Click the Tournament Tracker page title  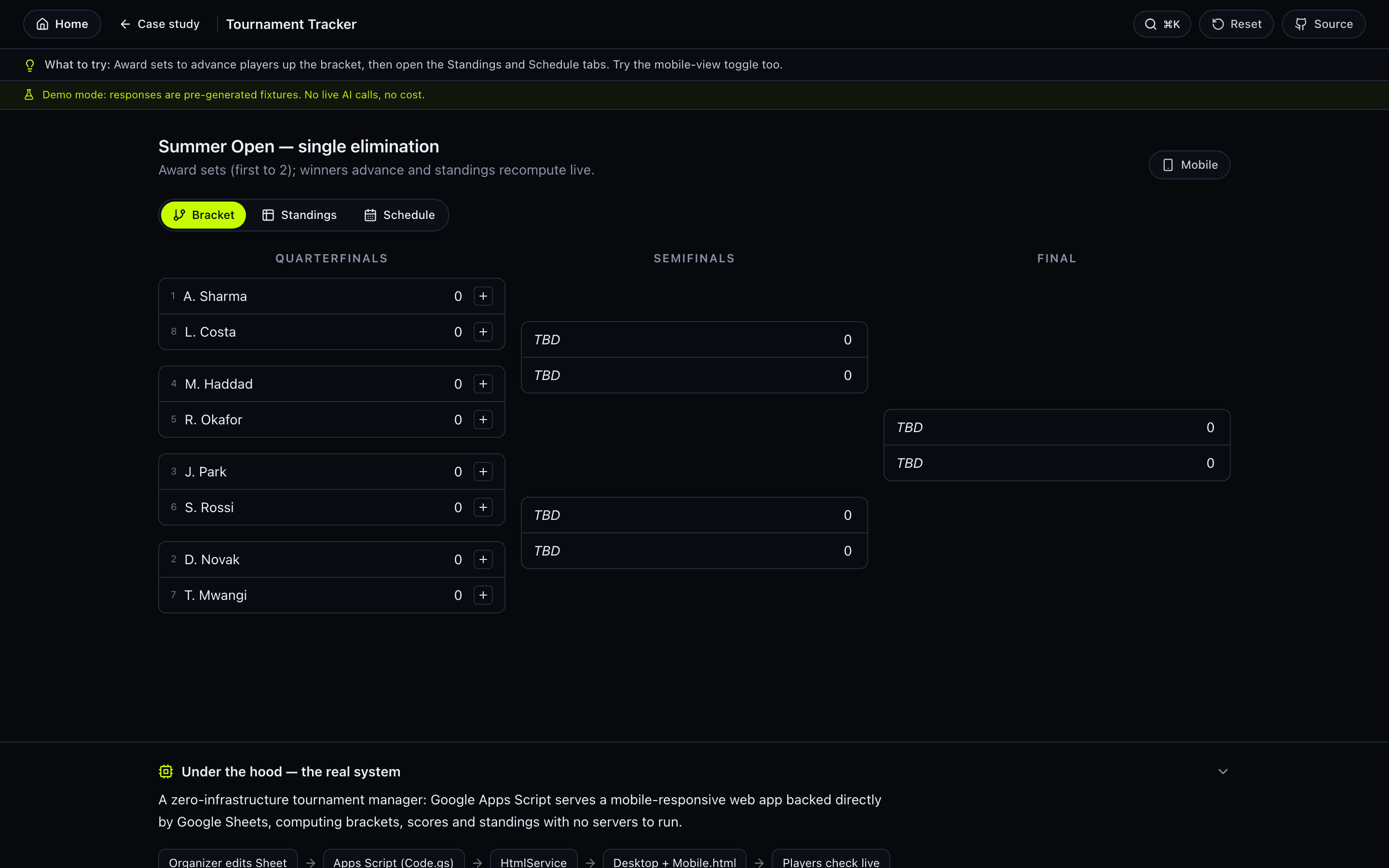[292, 24]
